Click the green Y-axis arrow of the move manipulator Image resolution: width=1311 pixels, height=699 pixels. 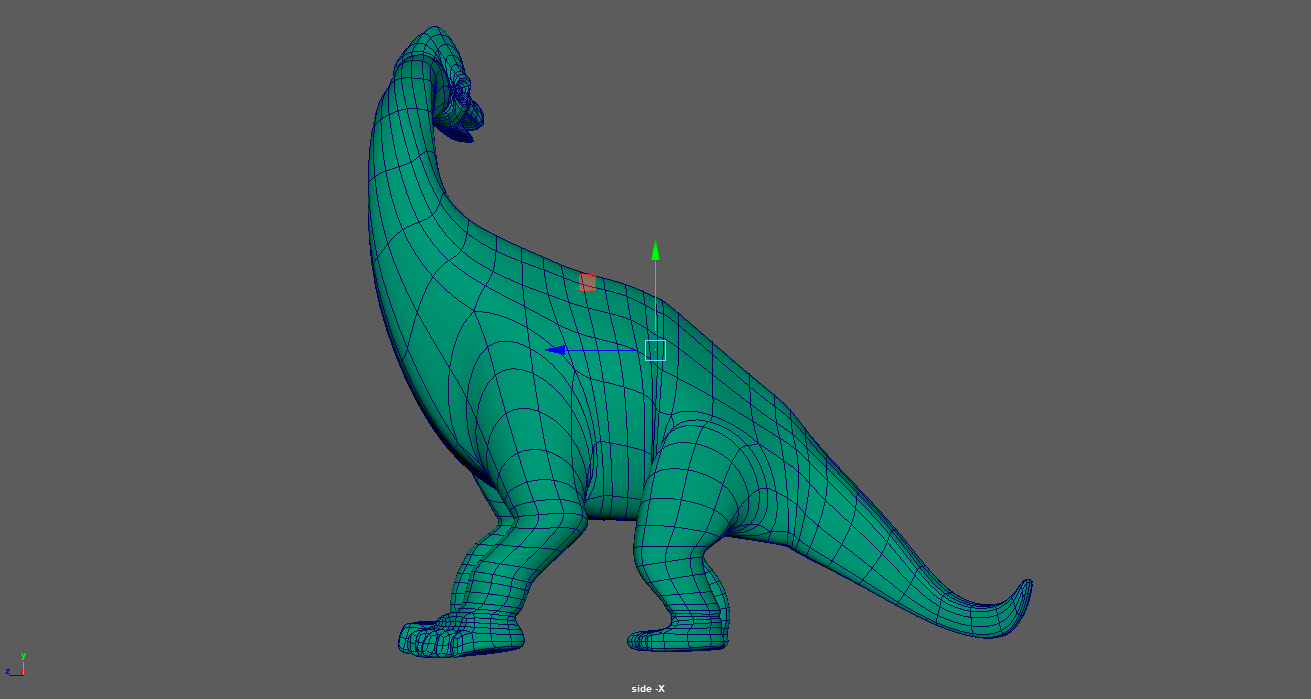pyautogui.click(x=655, y=250)
